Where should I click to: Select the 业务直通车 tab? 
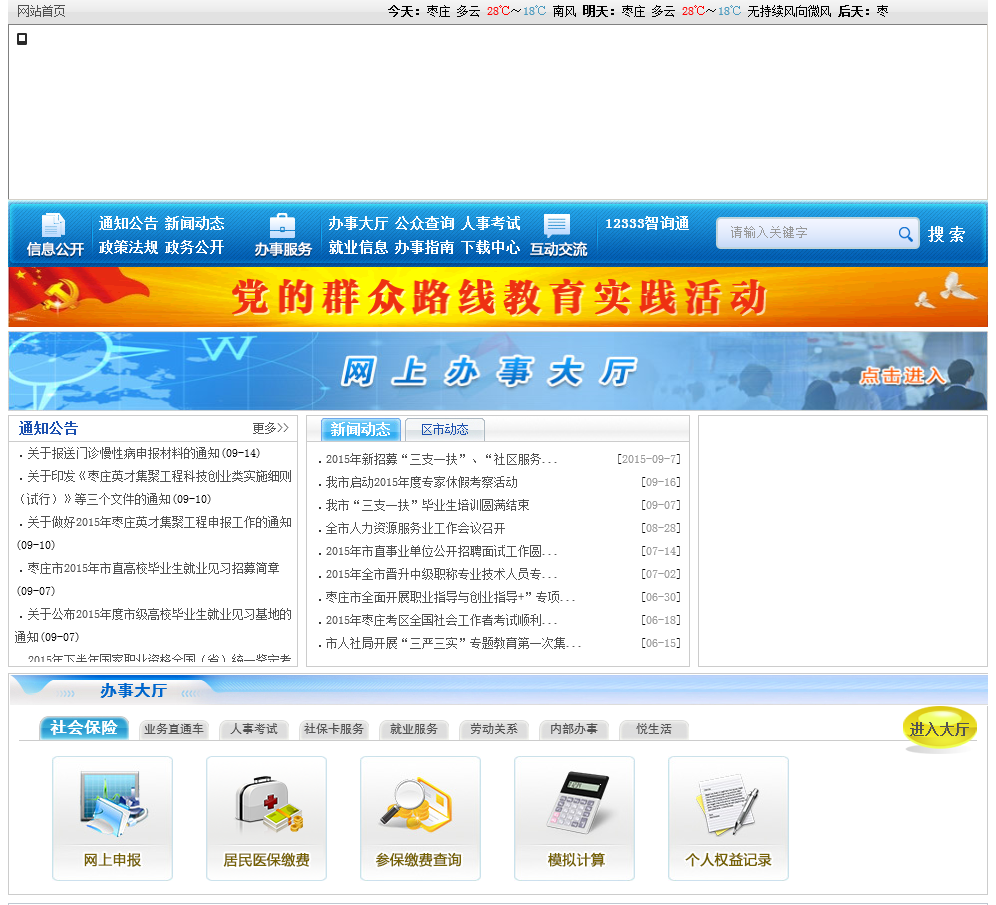click(x=173, y=729)
